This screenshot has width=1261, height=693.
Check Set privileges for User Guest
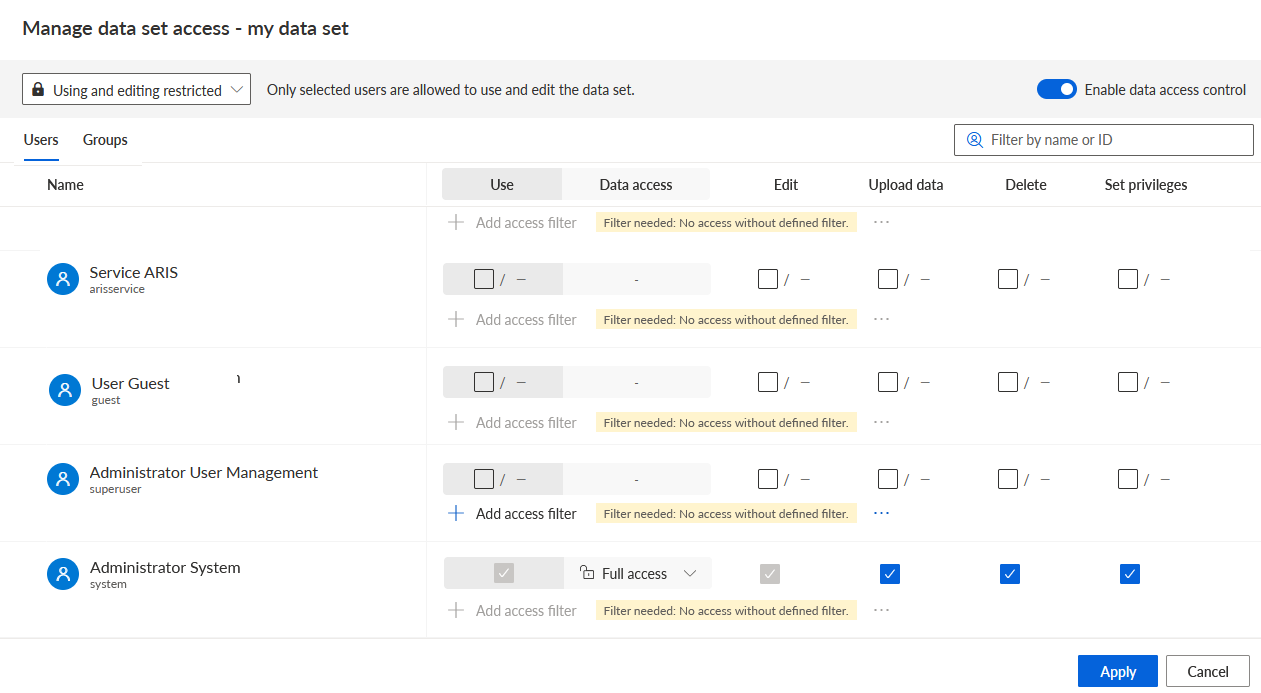[1128, 382]
